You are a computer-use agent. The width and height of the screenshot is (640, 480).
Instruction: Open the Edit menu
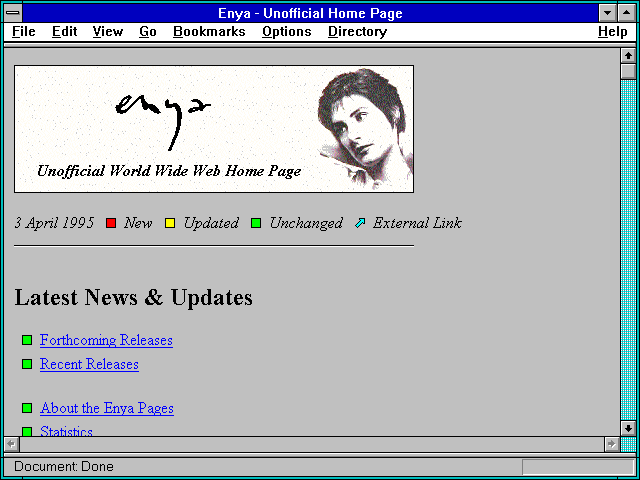(64, 31)
